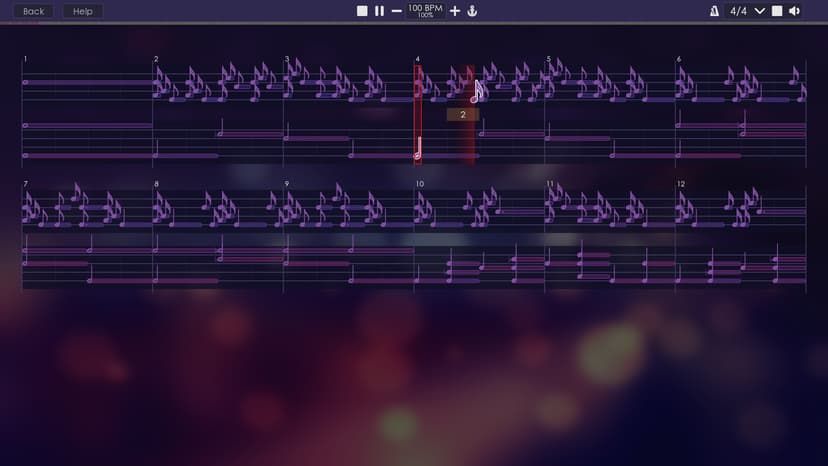Click the 4/4 time signature value
The image size is (828, 466).
[x=738, y=11]
